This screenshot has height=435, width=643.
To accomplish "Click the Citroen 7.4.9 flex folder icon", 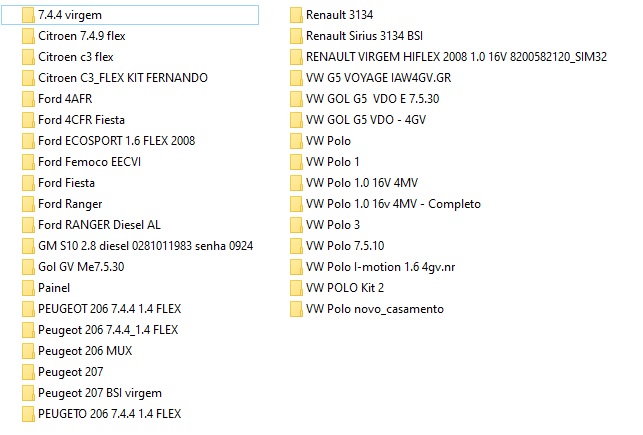I will [x=26, y=37].
